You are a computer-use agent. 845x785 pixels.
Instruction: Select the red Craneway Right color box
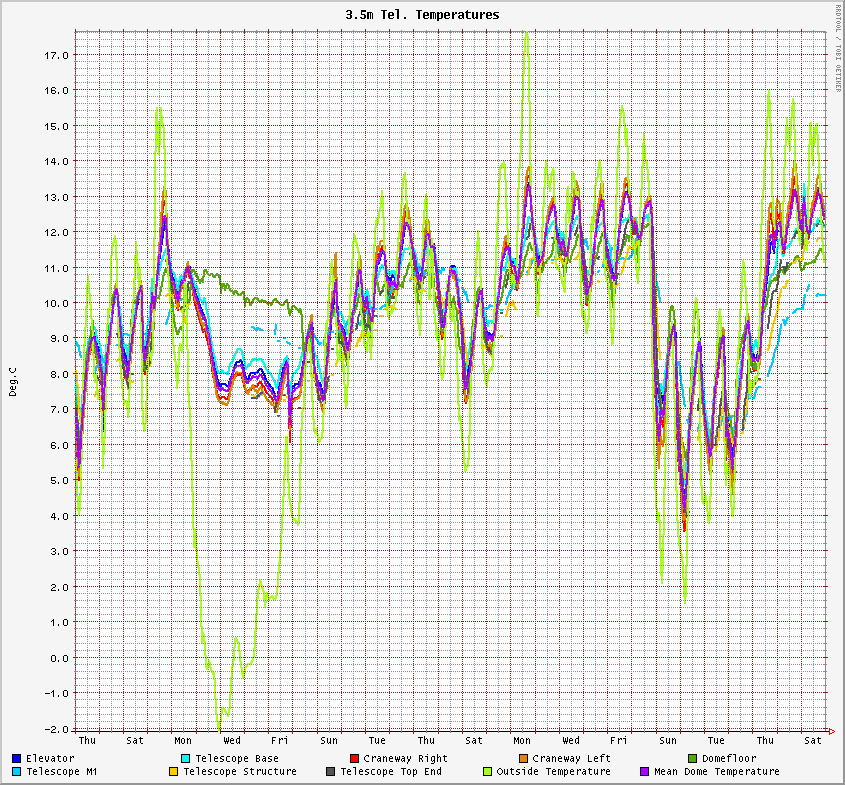point(354,759)
